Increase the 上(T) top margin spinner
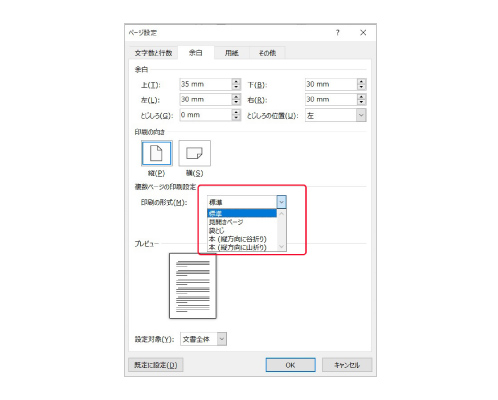This screenshot has height=400, width=498. (236, 82)
